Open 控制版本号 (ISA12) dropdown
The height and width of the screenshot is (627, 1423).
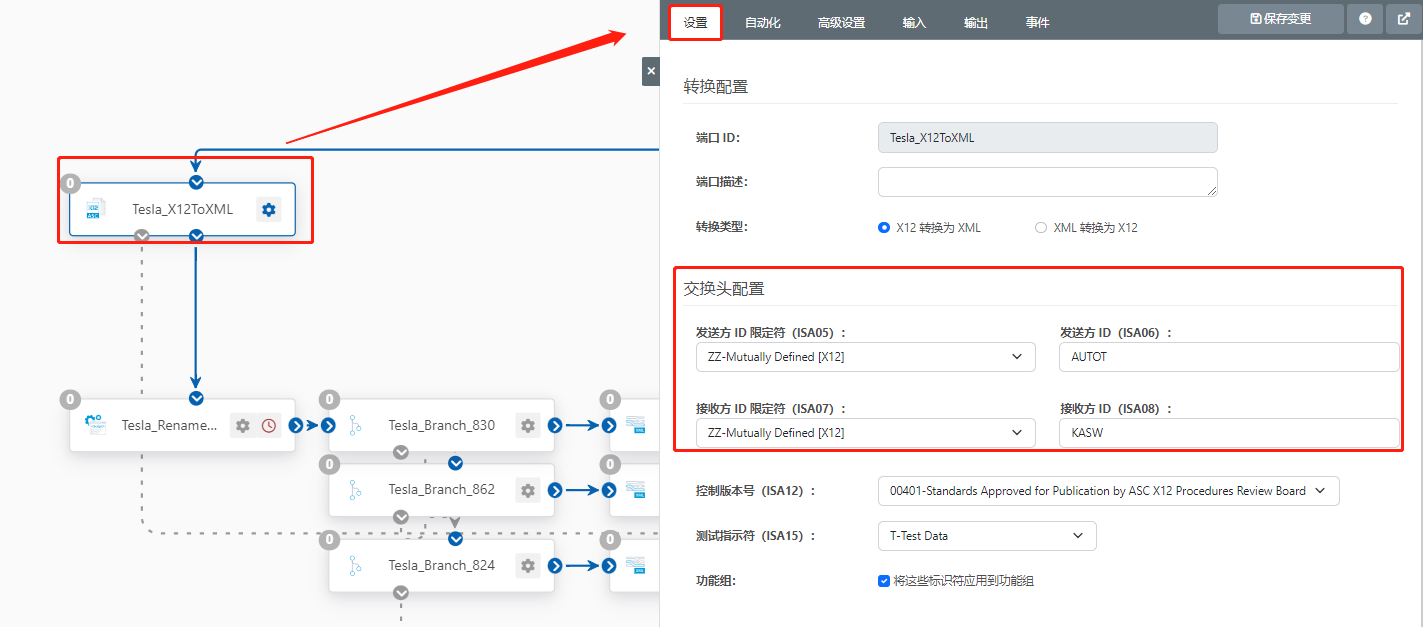click(1108, 491)
